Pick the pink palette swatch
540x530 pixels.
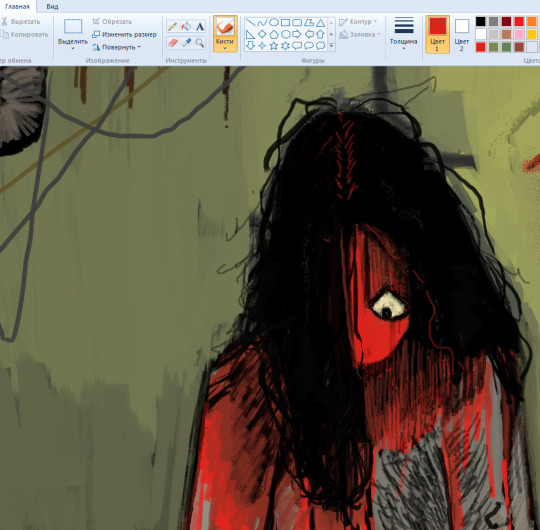(x=519, y=34)
